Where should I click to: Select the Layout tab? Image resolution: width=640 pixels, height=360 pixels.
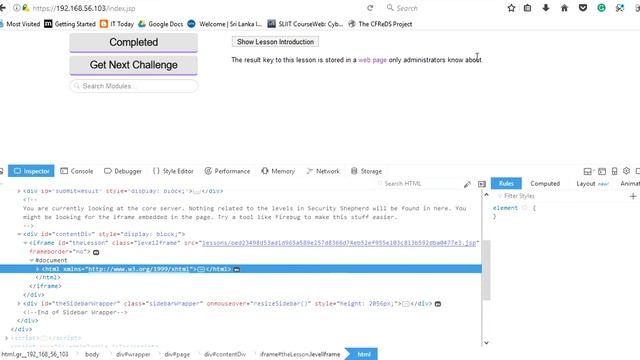tap(592, 184)
